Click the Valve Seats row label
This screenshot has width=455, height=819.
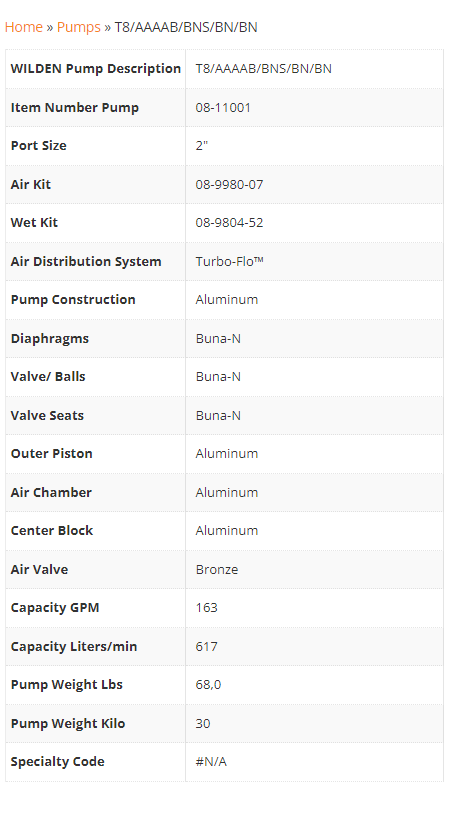point(47,416)
